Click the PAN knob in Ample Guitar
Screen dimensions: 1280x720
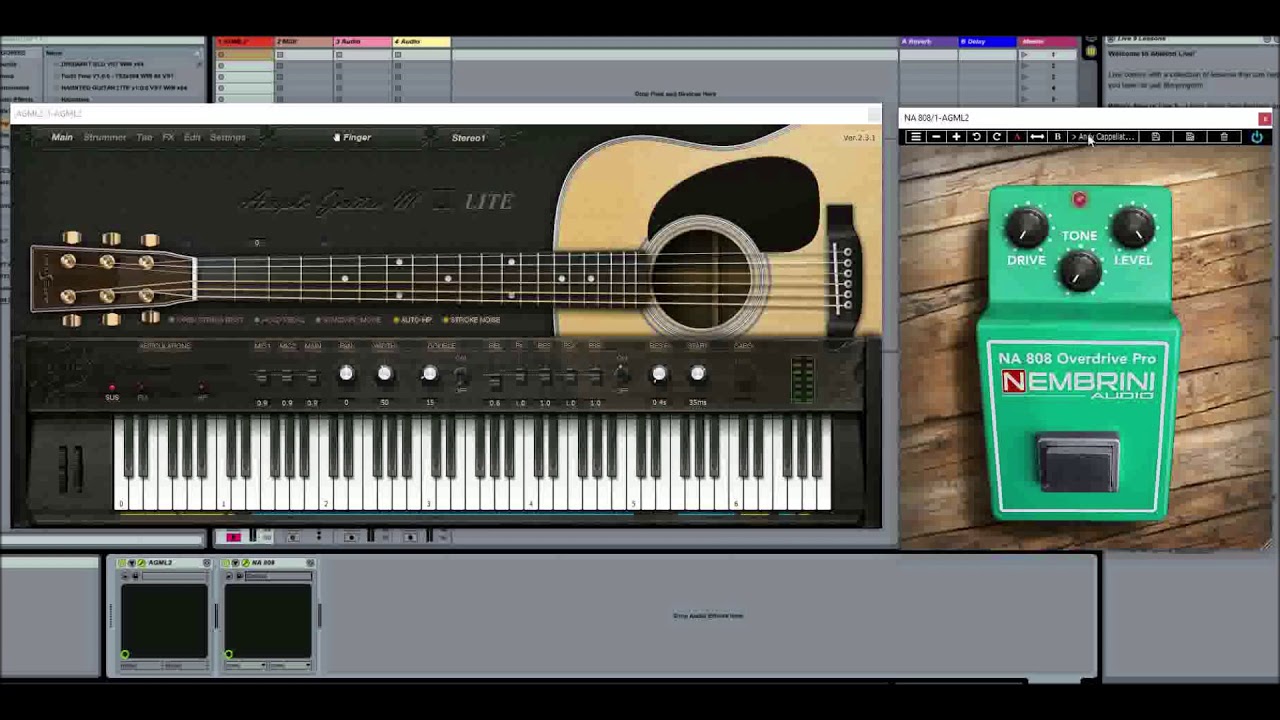pyautogui.click(x=346, y=374)
